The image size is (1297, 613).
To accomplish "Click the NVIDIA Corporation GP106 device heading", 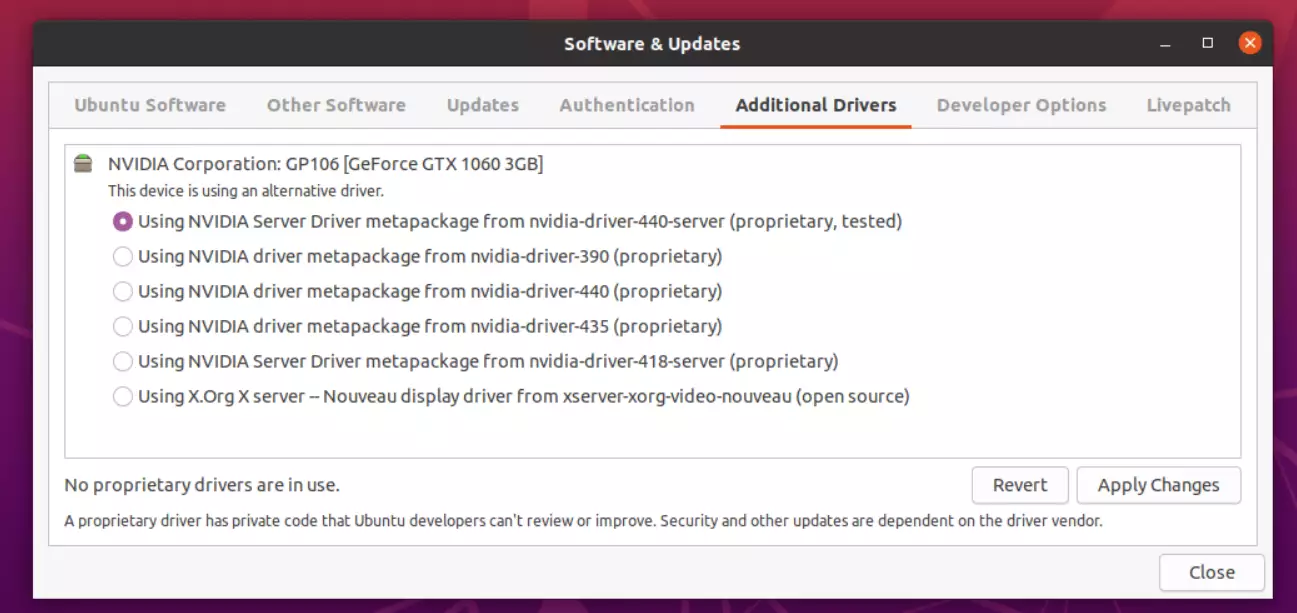I will (x=326, y=164).
